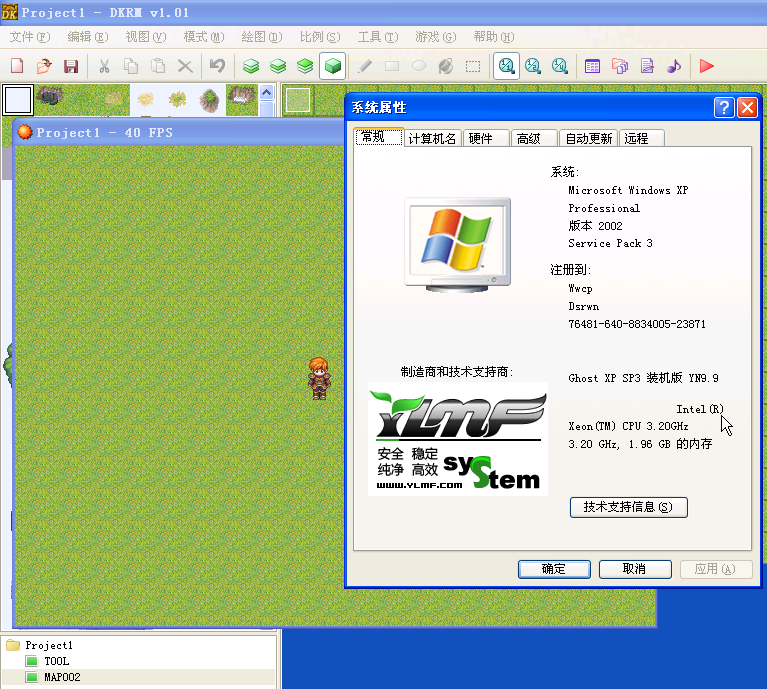Open the 模式 (M) menu
The width and height of the screenshot is (767, 689).
204,37
